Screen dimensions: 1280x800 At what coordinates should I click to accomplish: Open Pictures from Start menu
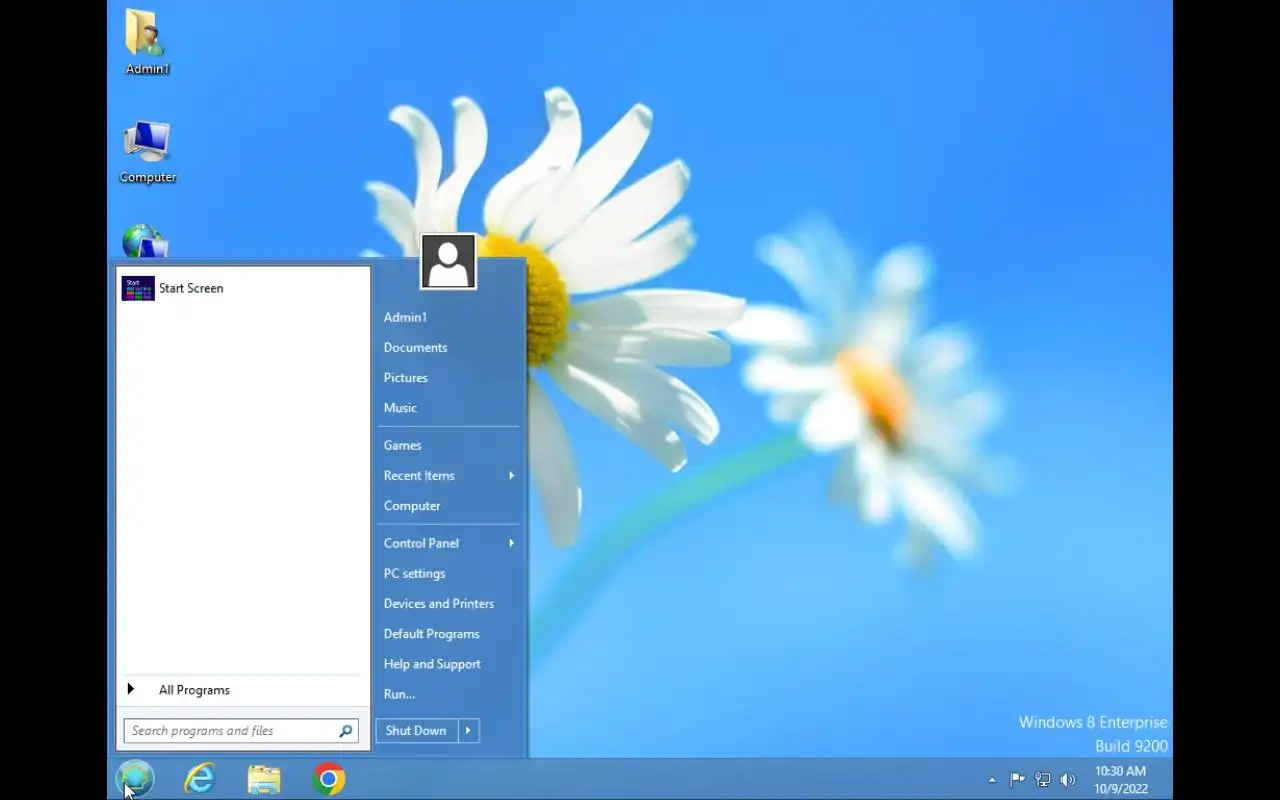[406, 378]
